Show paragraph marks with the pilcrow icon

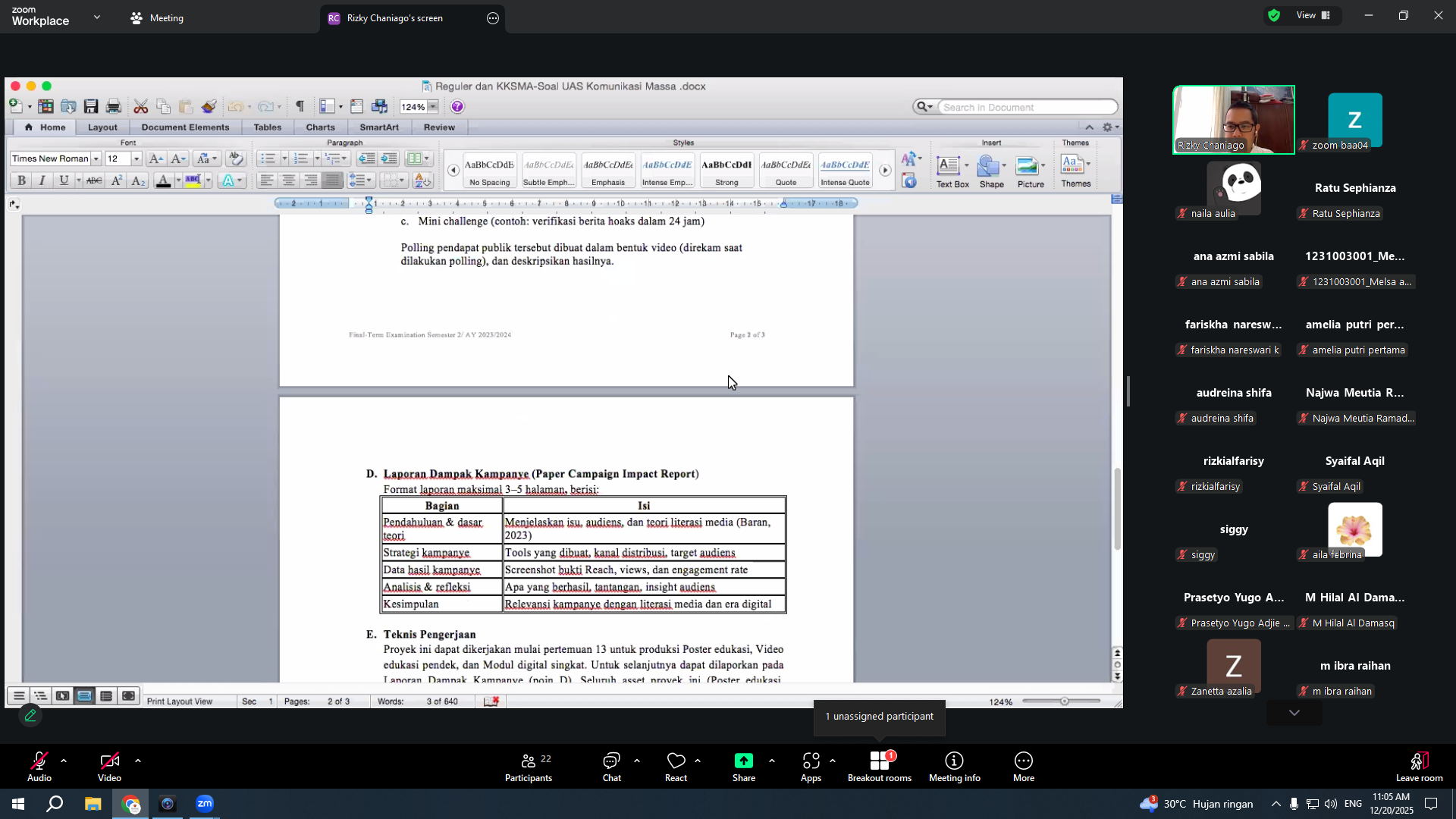(x=300, y=107)
